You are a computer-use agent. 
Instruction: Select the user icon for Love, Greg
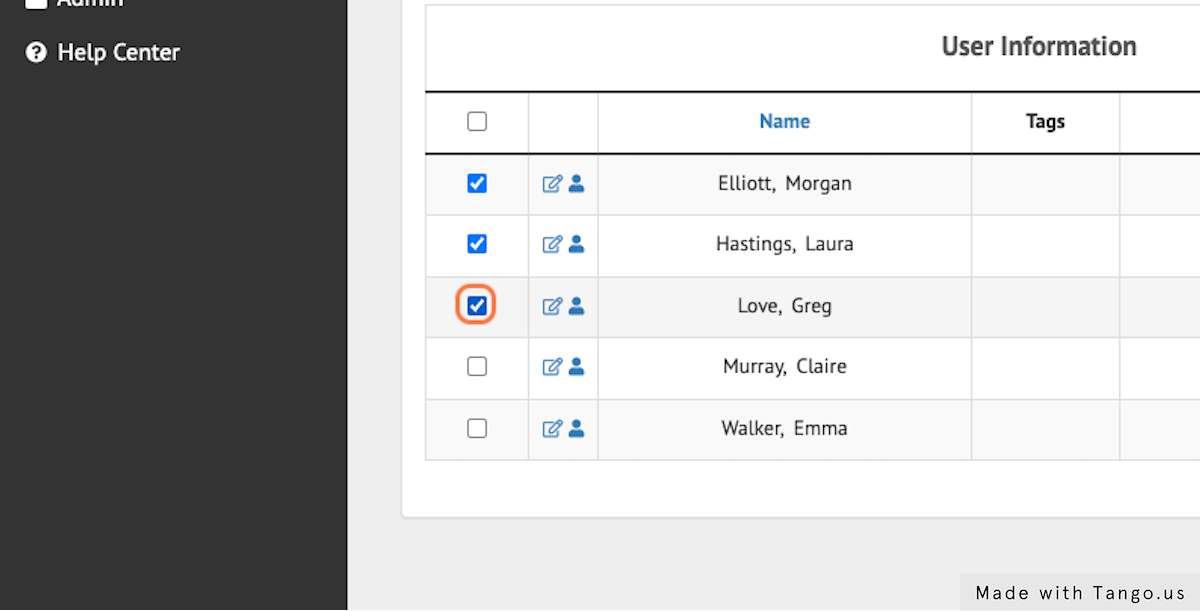576,307
